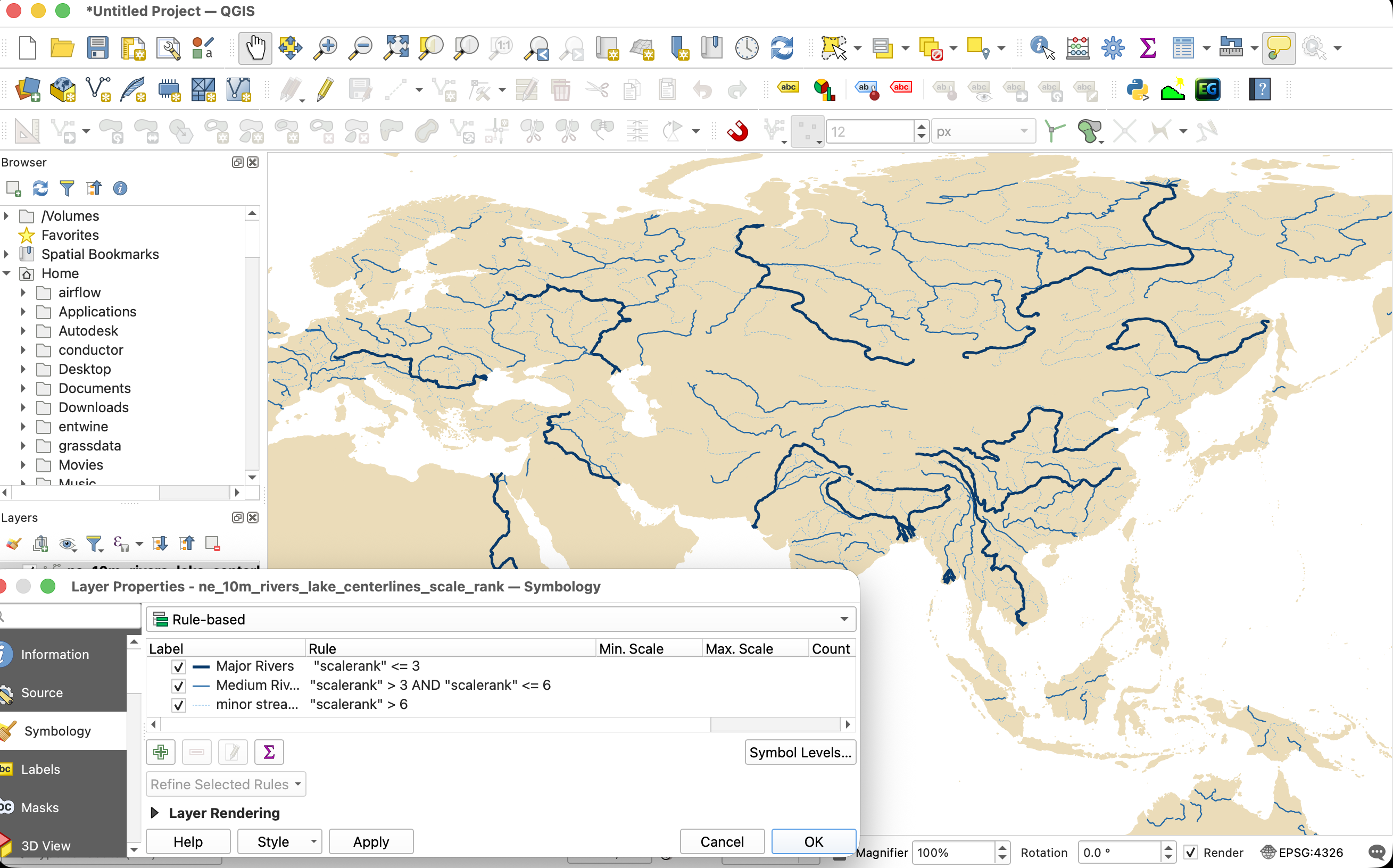Click the Magnifier 100% input field
The image size is (1393, 868).
pos(953,853)
